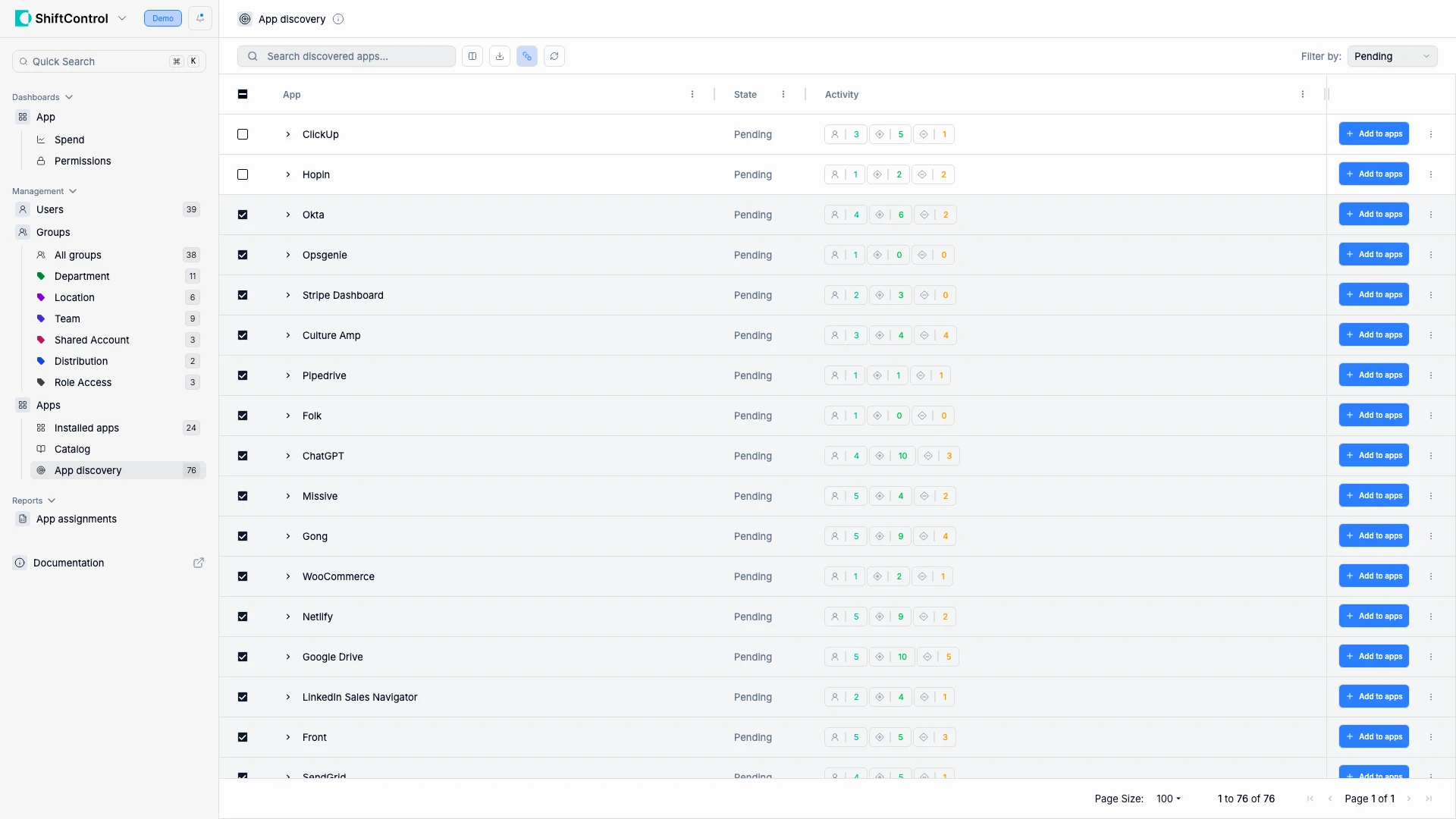Click the select-all checkbox in the table header
This screenshot has height=819, width=1456.
coord(243,94)
